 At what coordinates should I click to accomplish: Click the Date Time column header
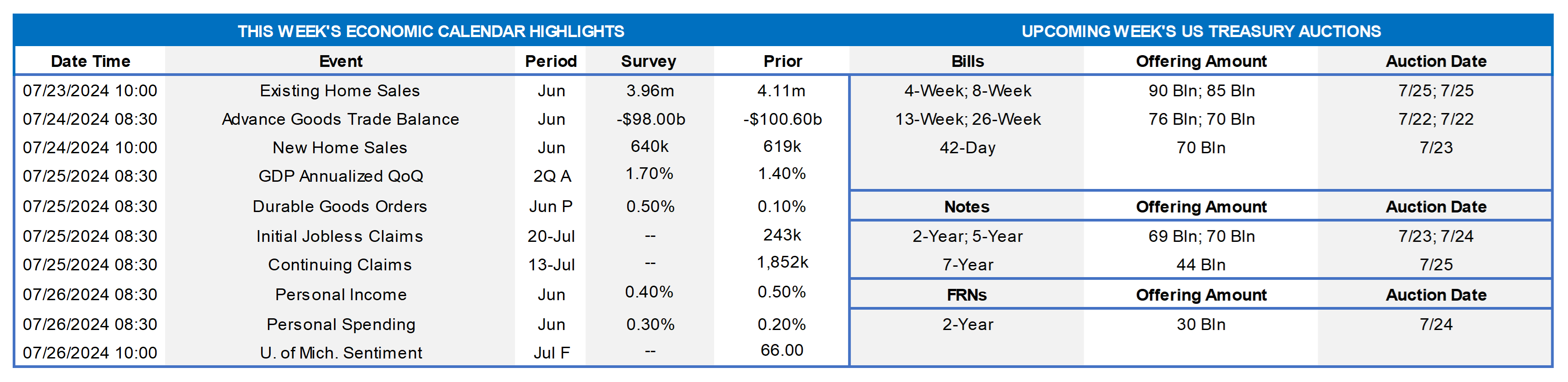tap(90, 61)
